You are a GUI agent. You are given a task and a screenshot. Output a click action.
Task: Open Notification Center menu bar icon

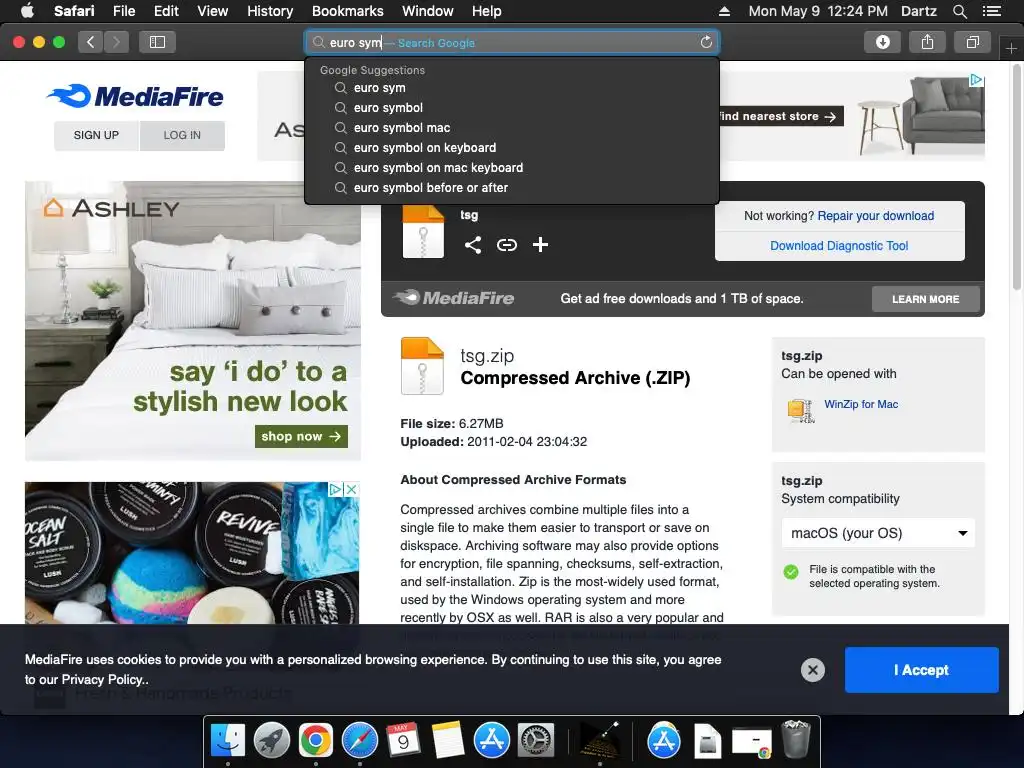992,11
